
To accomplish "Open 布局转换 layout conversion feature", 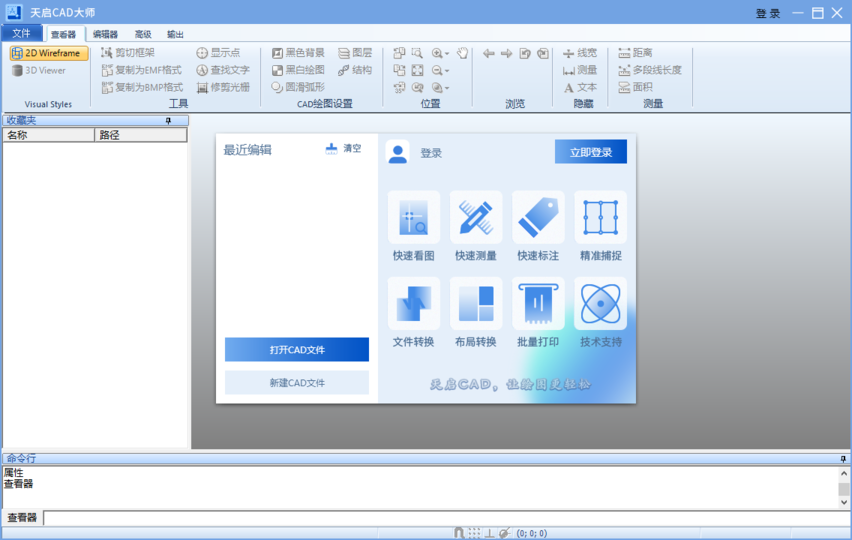I will pos(475,312).
